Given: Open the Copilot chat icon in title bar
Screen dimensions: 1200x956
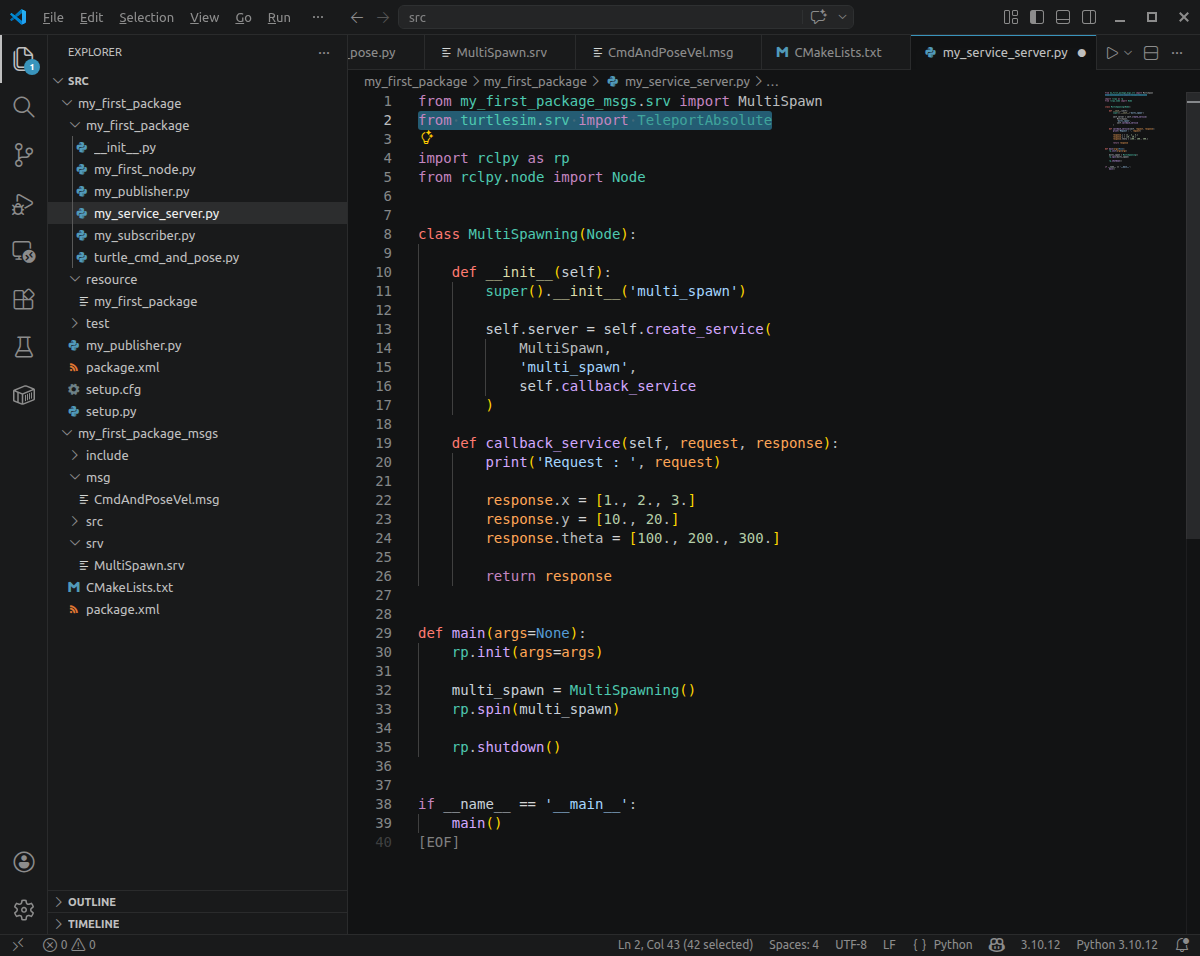Looking at the screenshot, I should (818, 17).
